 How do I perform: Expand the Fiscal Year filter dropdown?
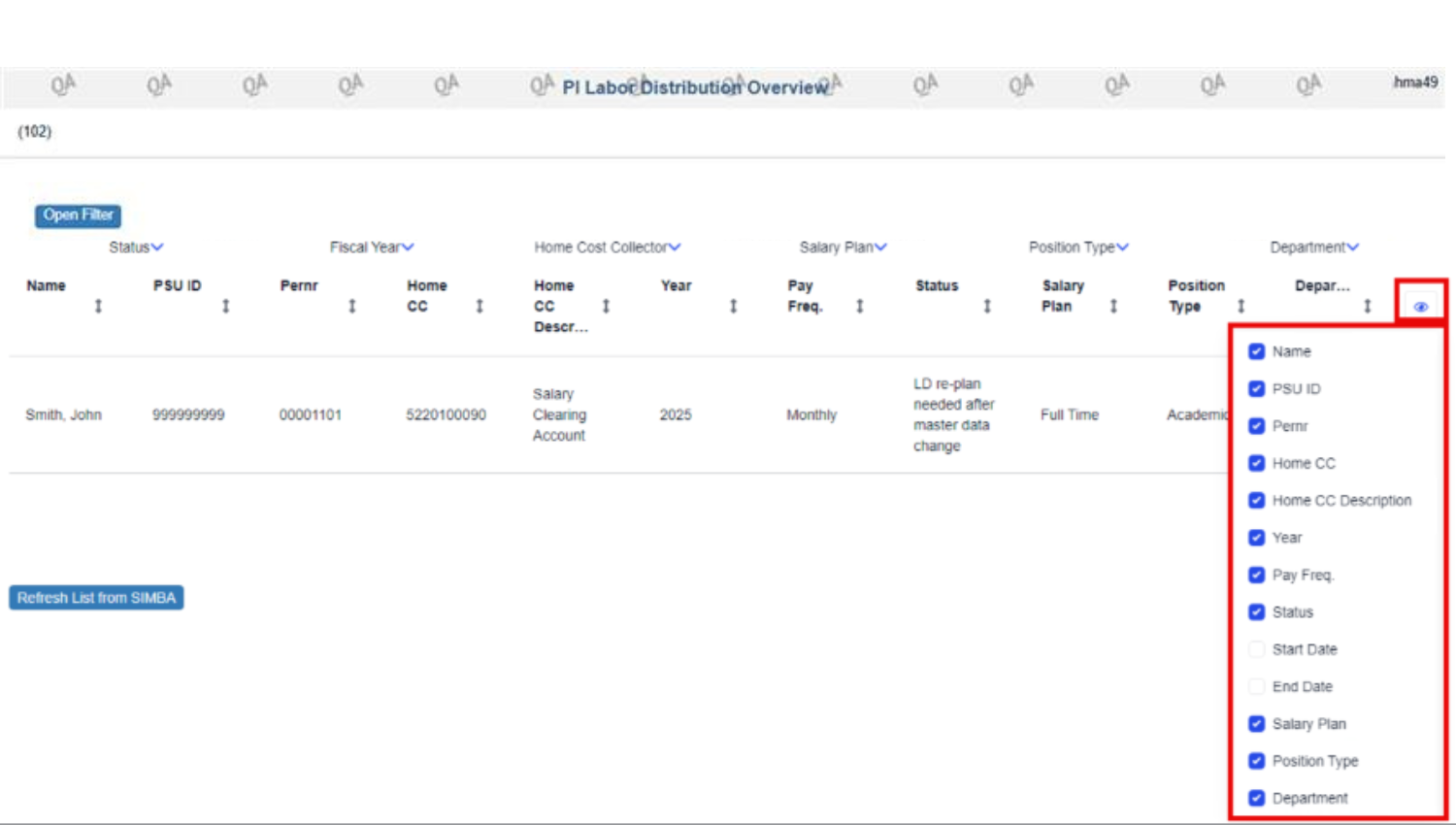click(372, 247)
